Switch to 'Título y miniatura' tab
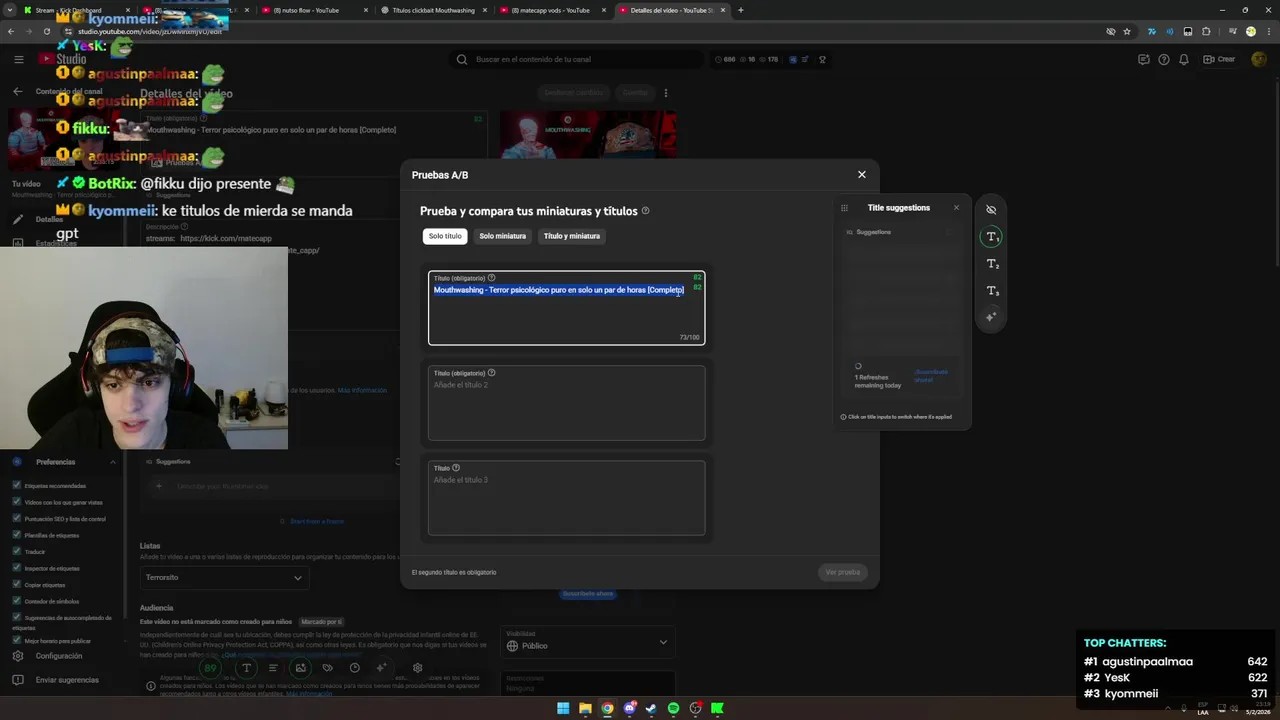Image resolution: width=1280 pixels, height=720 pixels. (572, 236)
